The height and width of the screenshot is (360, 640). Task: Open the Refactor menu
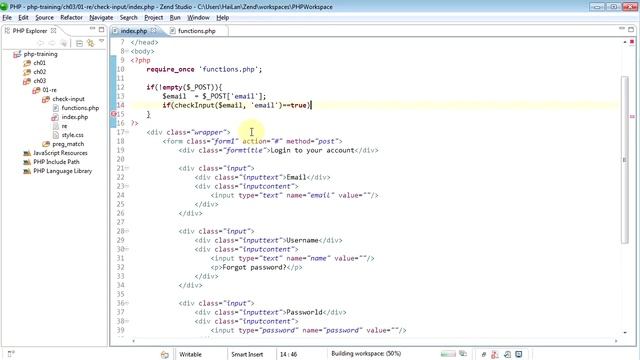[71, 18]
